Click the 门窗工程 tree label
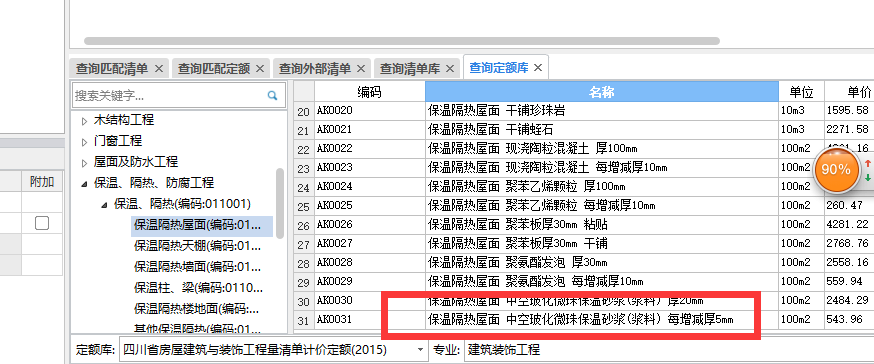Screen dimensions: 874x364 (x=118, y=141)
